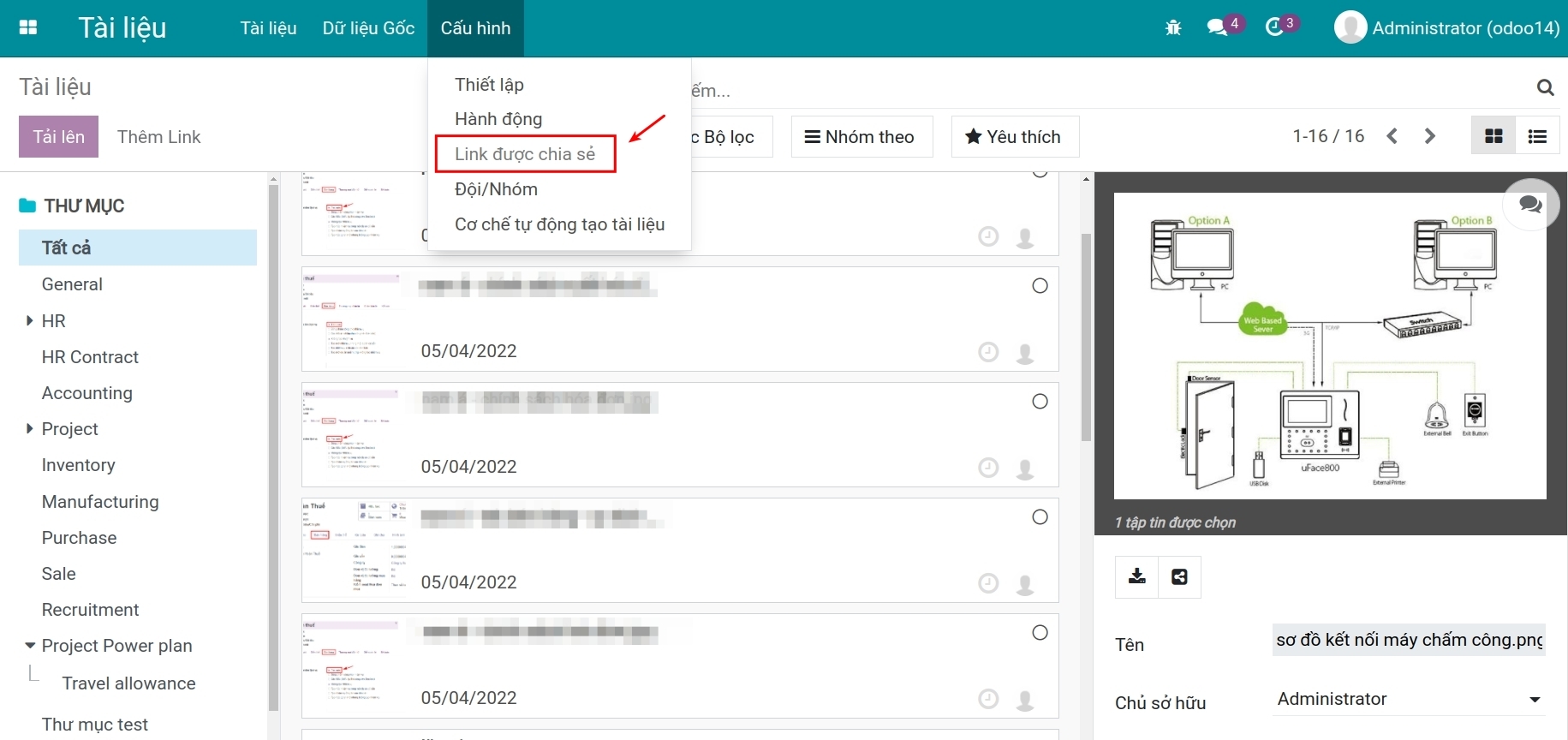Click activity clock on third document card
Viewport: 1568px width, 740px height.
988,468
